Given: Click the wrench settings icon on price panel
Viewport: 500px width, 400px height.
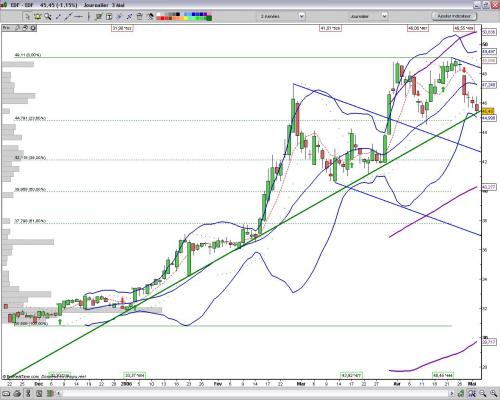Looking at the screenshot, I should 17,28.
